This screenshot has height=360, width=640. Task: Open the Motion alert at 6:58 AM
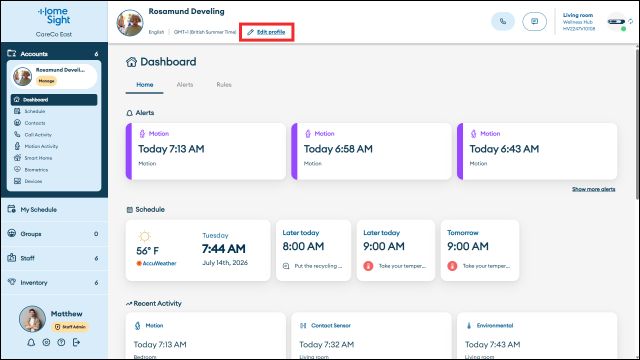[x=371, y=151]
